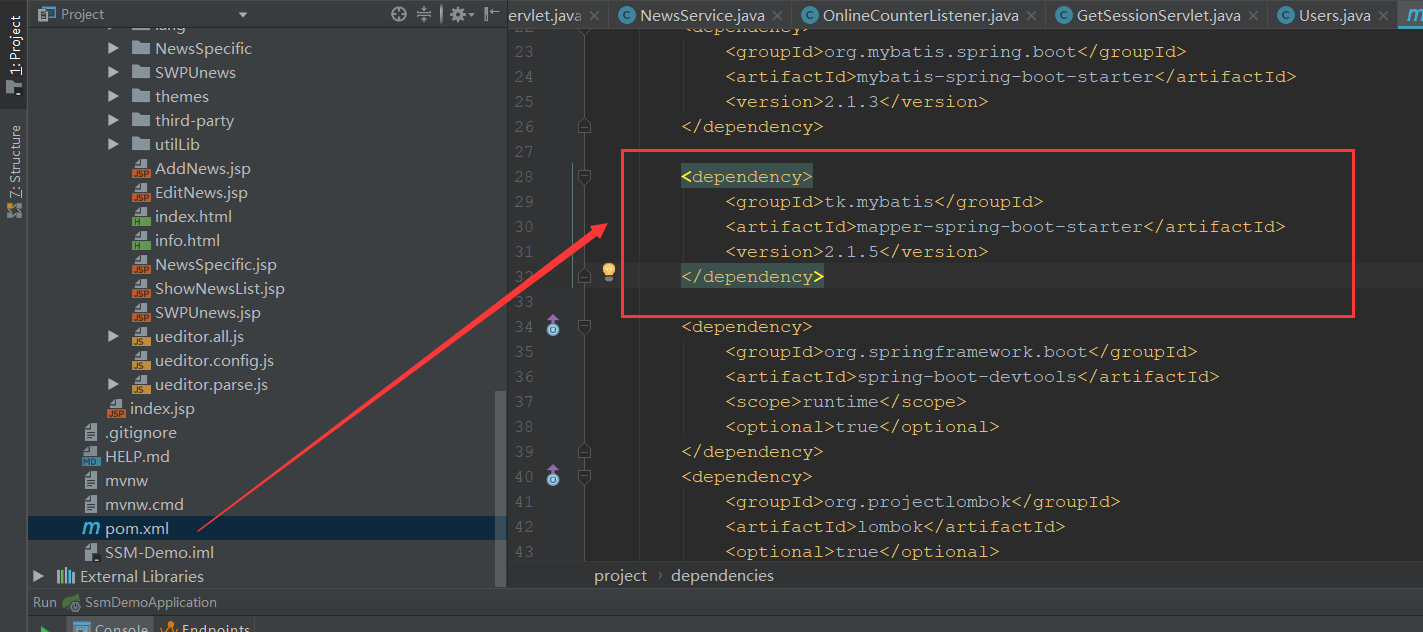Viewport: 1423px width, 632px height.
Task: Close the OnlineCounterListener.java tab
Action: (x=1031, y=15)
